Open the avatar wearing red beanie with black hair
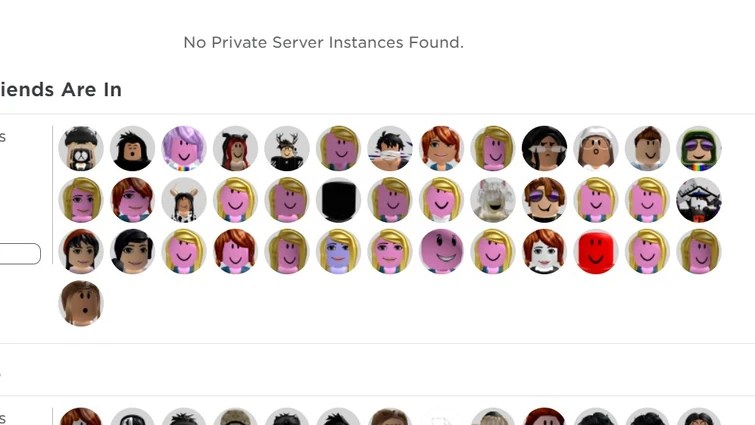Image resolution: width=755 pixels, height=425 pixels. (81, 251)
